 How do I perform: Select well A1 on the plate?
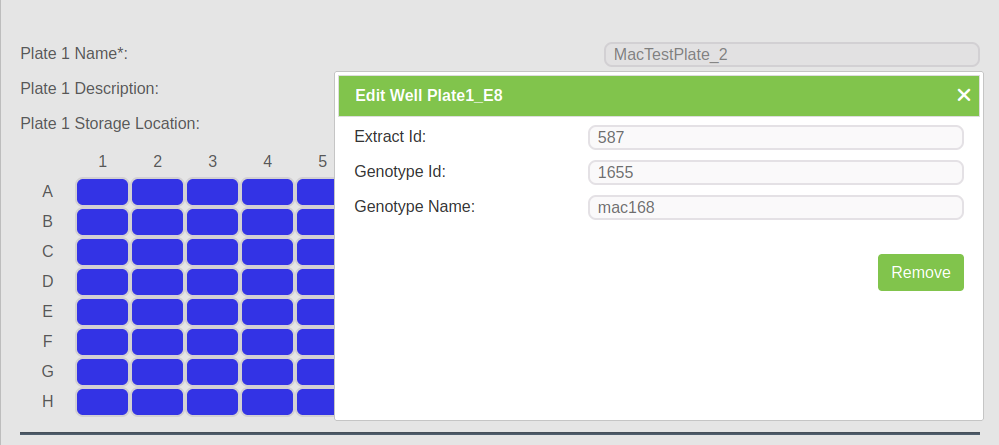pos(102,192)
